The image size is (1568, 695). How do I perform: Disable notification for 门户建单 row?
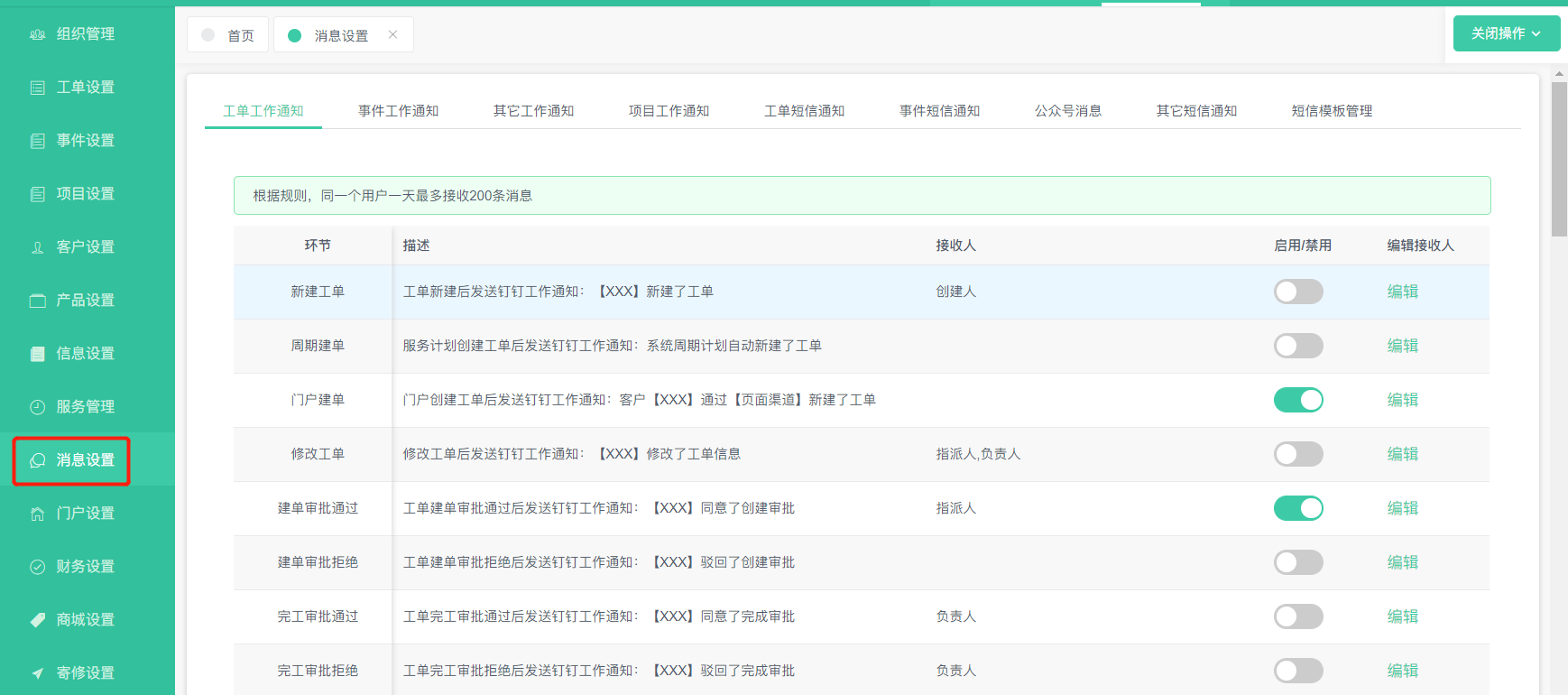(x=1298, y=400)
